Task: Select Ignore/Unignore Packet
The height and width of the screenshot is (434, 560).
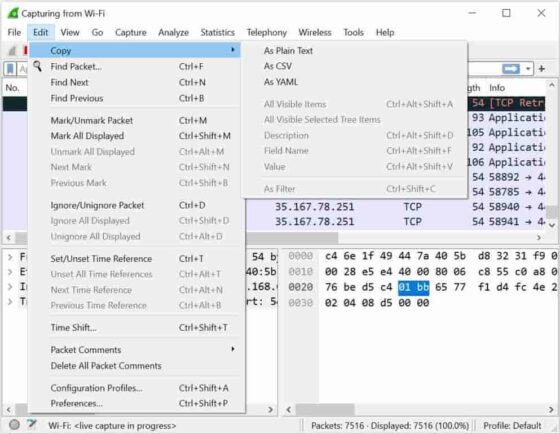Action: pyautogui.click(x=135, y=205)
